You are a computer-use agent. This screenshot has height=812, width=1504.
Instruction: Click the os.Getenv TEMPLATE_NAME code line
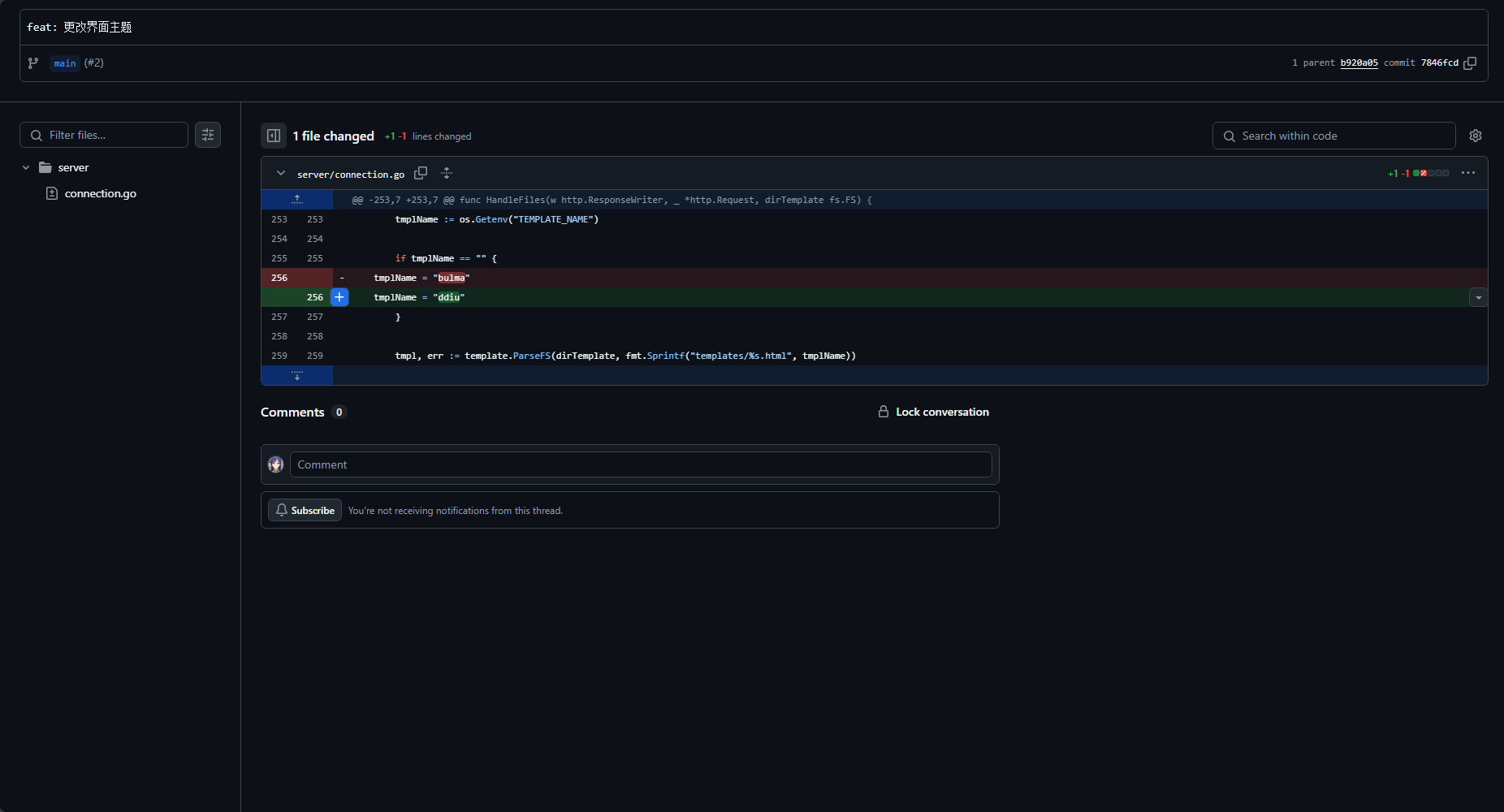pos(497,219)
